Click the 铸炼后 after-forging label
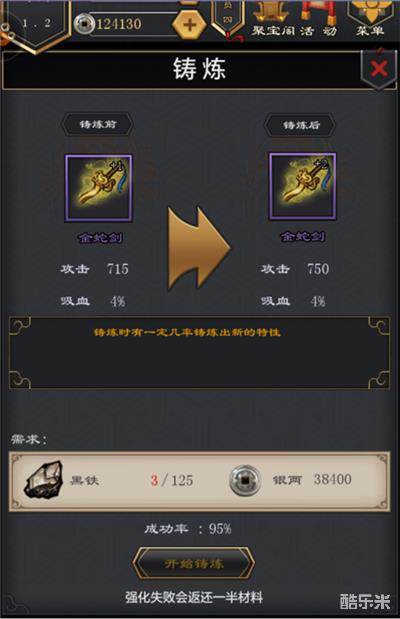Image resolution: width=400 pixels, height=619 pixels. click(x=301, y=125)
